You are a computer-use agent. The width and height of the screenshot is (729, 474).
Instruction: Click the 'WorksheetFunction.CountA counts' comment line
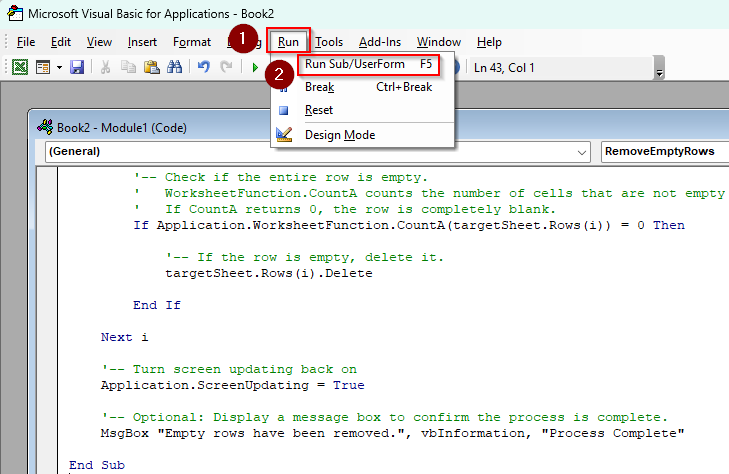430,193
